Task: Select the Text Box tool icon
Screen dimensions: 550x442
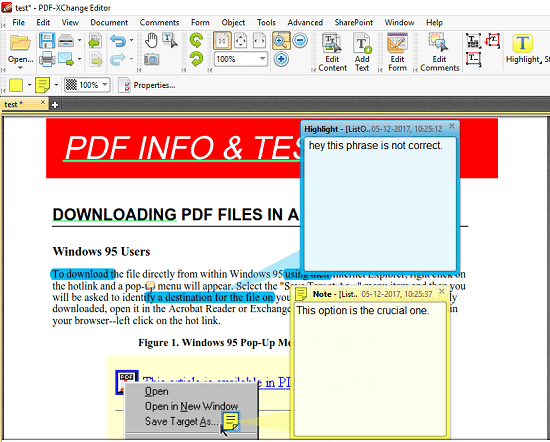Action: click(473, 59)
